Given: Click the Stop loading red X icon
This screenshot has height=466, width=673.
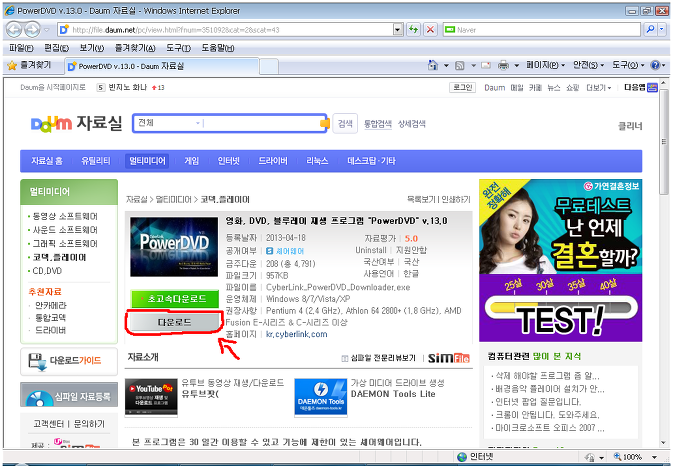Looking at the screenshot, I should [430, 30].
